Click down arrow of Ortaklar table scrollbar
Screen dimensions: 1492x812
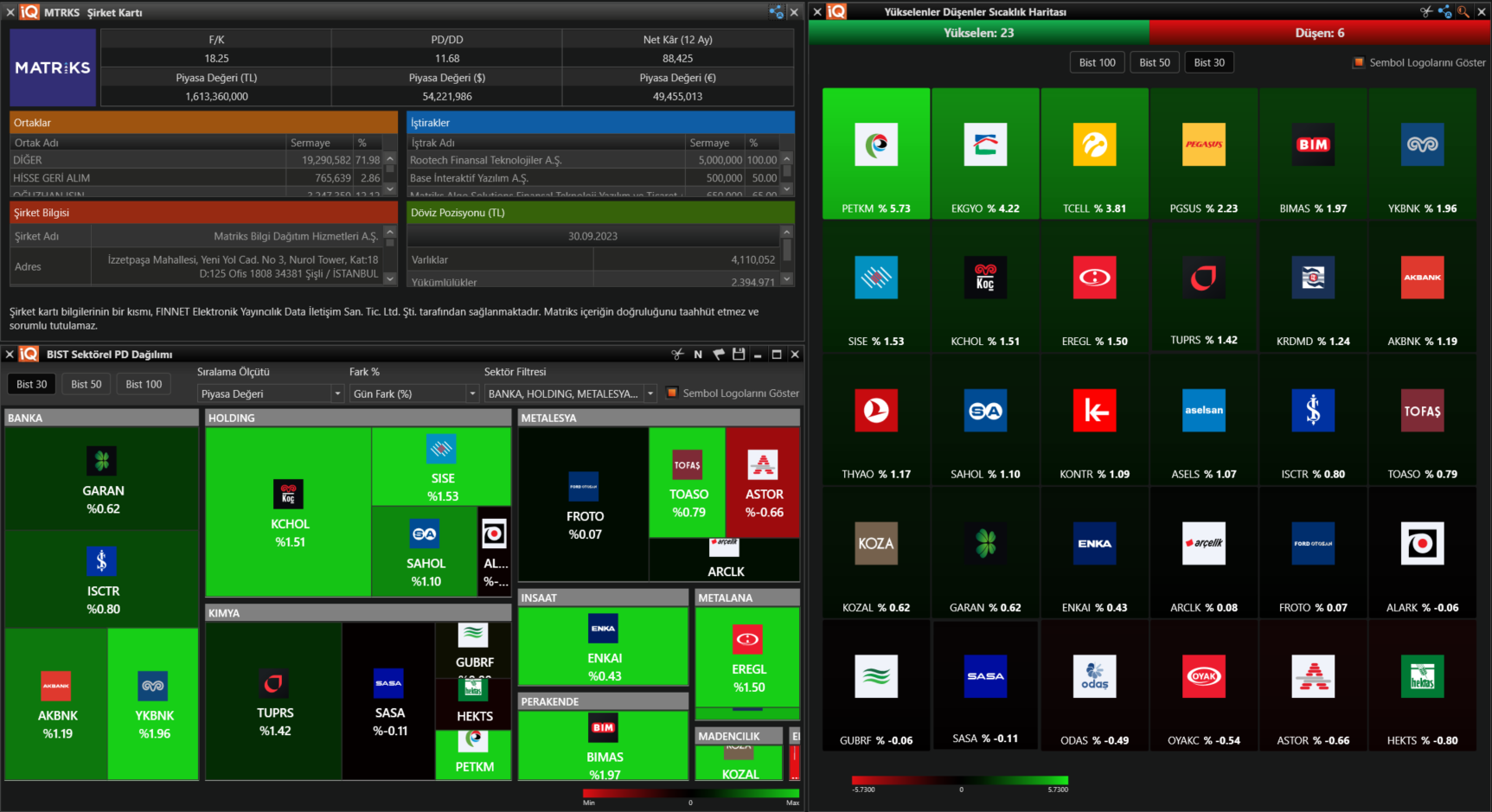(390, 189)
